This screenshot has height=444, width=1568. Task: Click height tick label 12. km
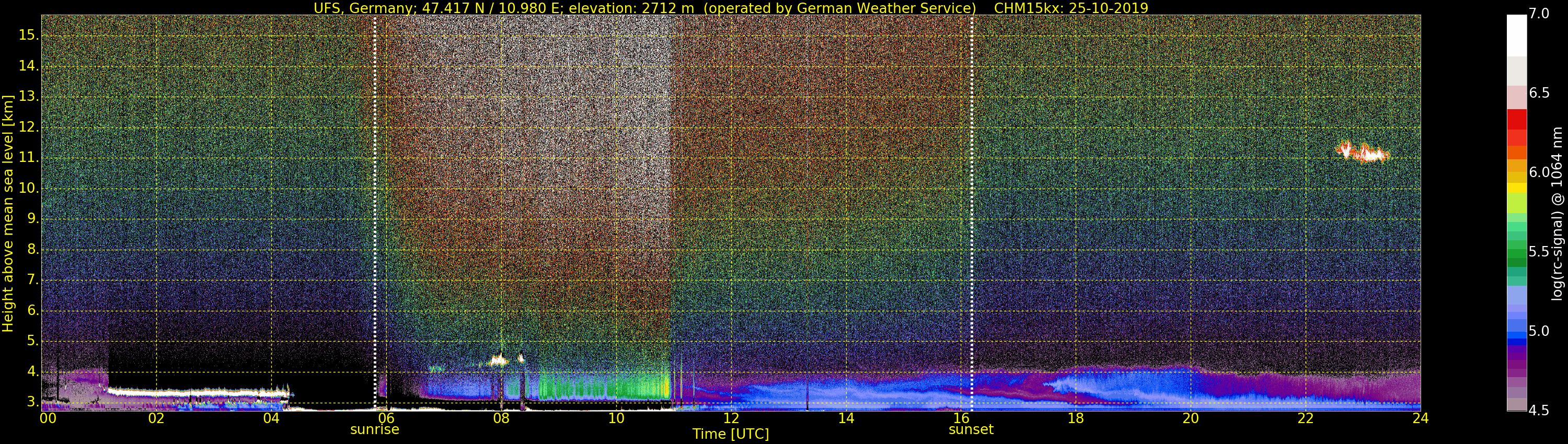(x=29, y=127)
